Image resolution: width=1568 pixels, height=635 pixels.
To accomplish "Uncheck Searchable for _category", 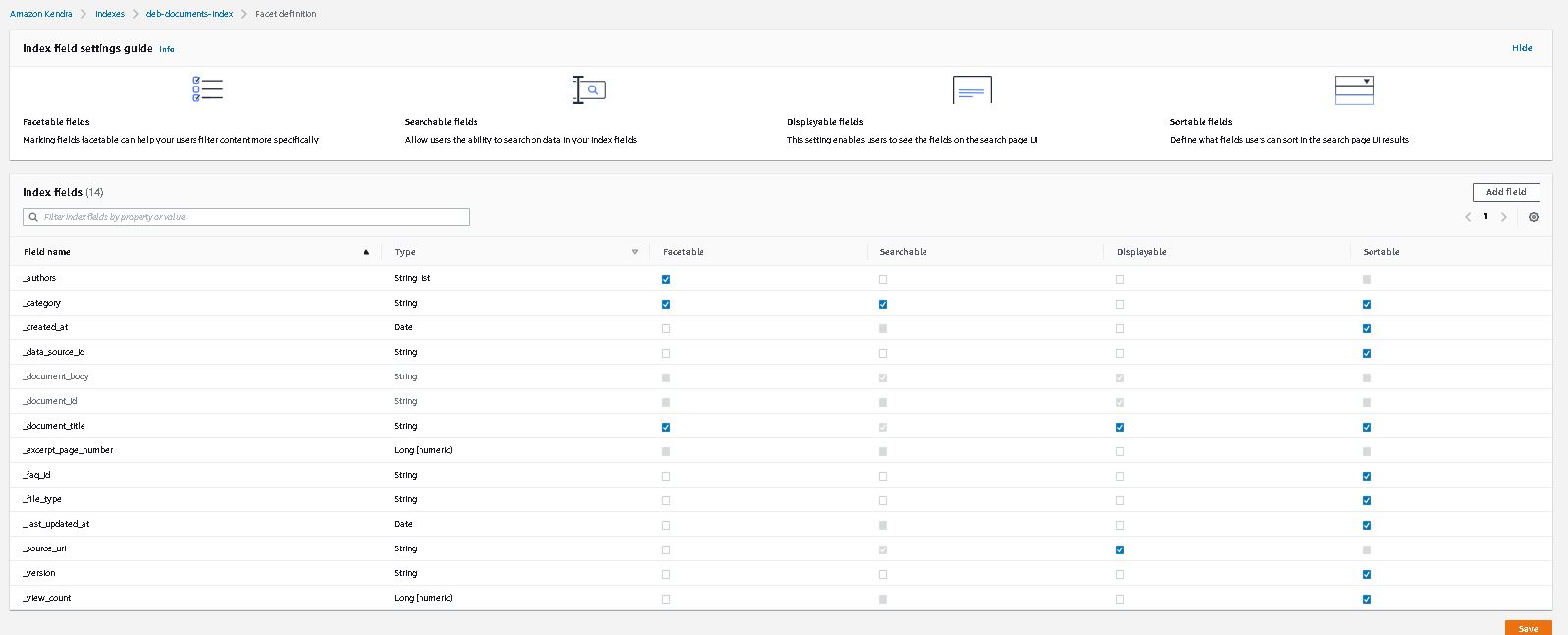I will (883, 304).
